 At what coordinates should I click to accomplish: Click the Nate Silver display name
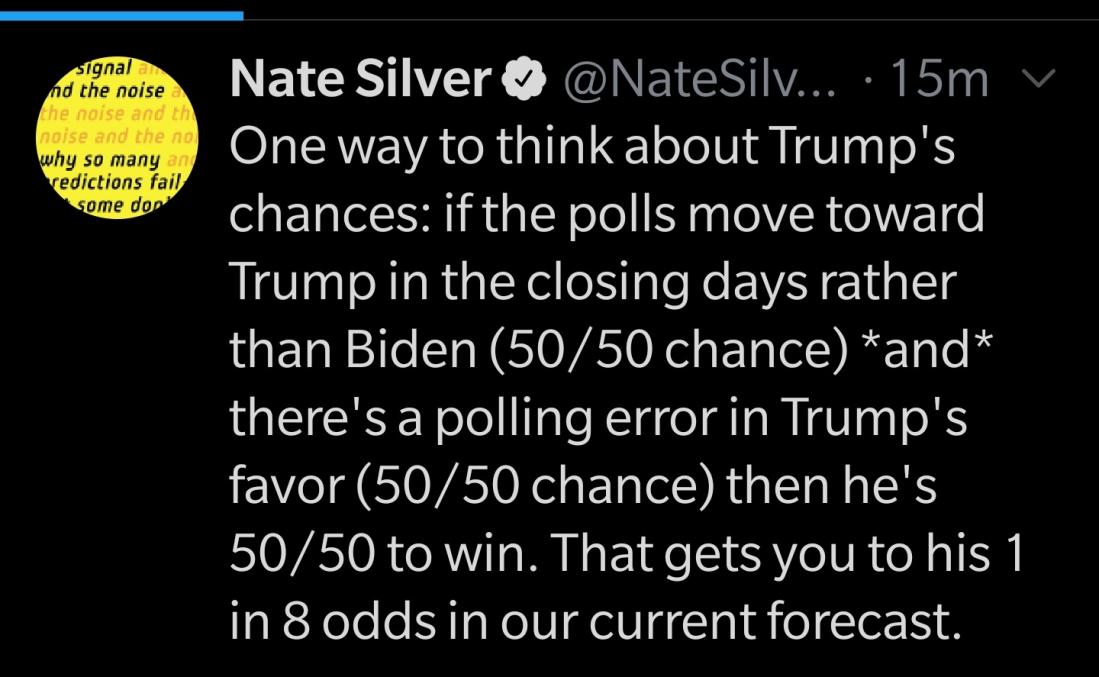point(361,78)
